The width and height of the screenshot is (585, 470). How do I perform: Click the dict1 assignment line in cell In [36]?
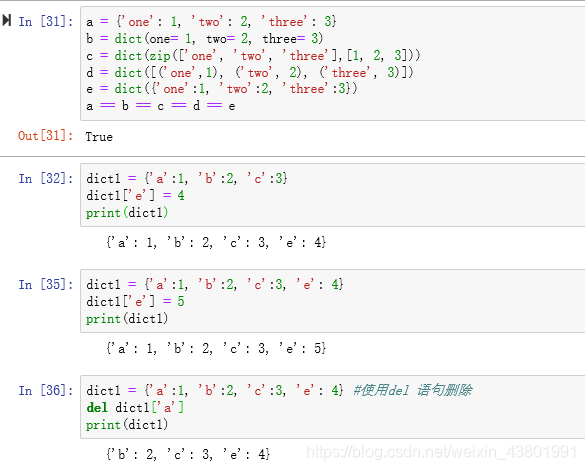215,390
